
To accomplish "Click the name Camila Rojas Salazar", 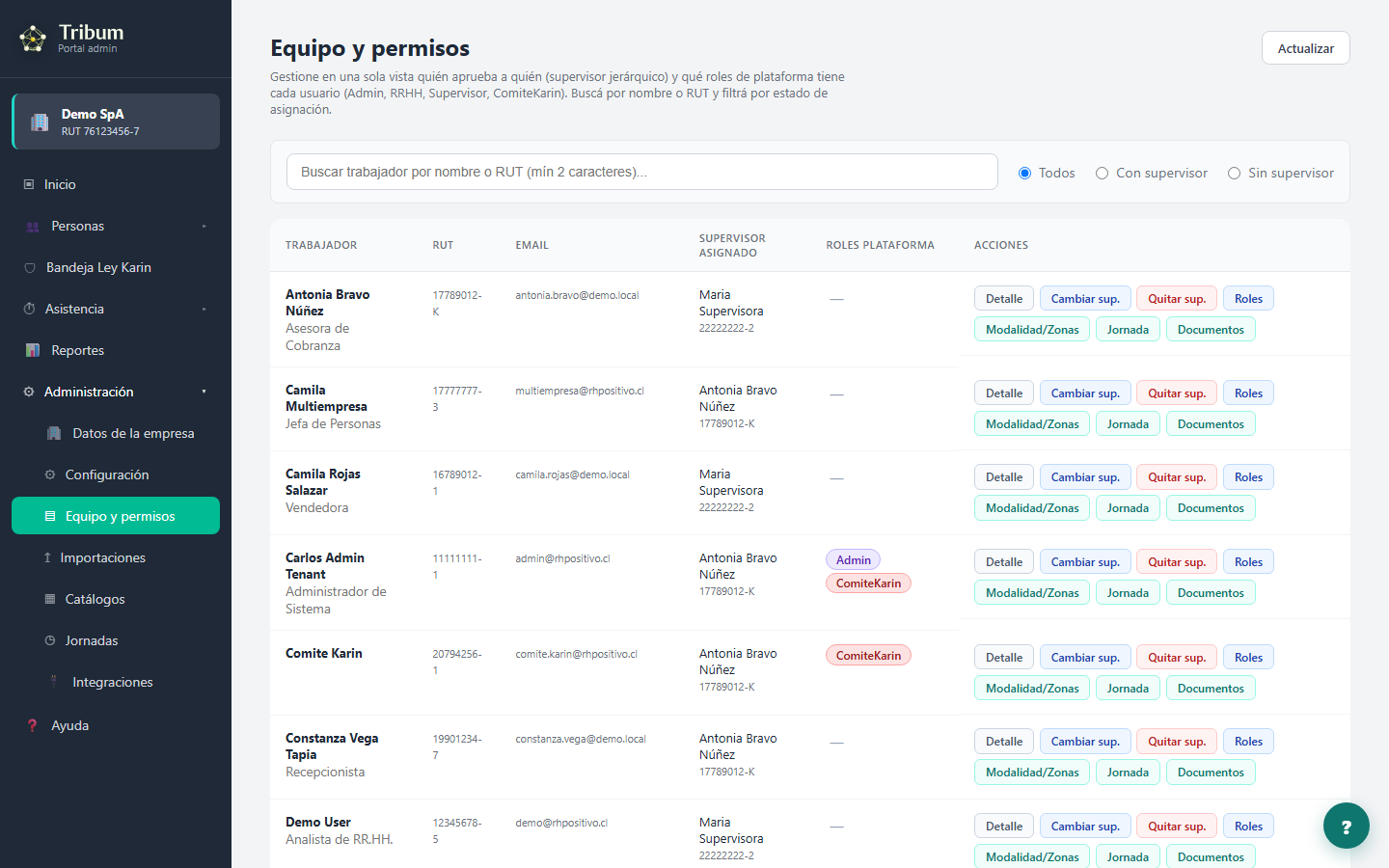I will [x=323, y=482].
